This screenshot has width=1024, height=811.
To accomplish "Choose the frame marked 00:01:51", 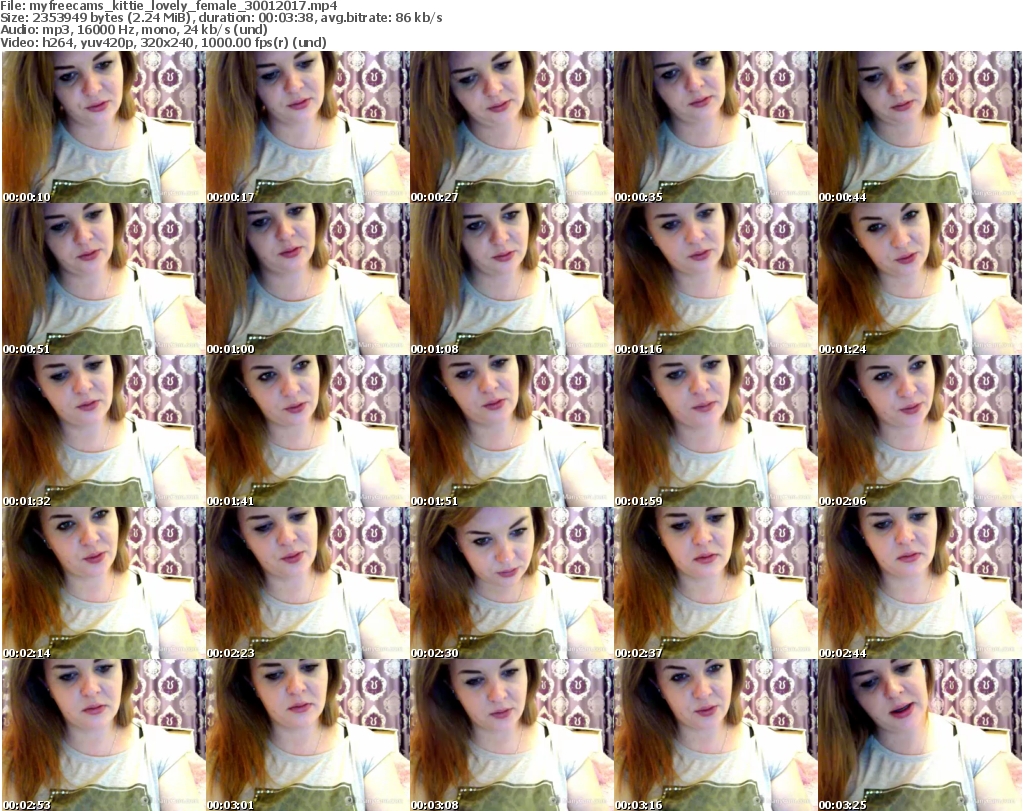I will coord(511,431).
